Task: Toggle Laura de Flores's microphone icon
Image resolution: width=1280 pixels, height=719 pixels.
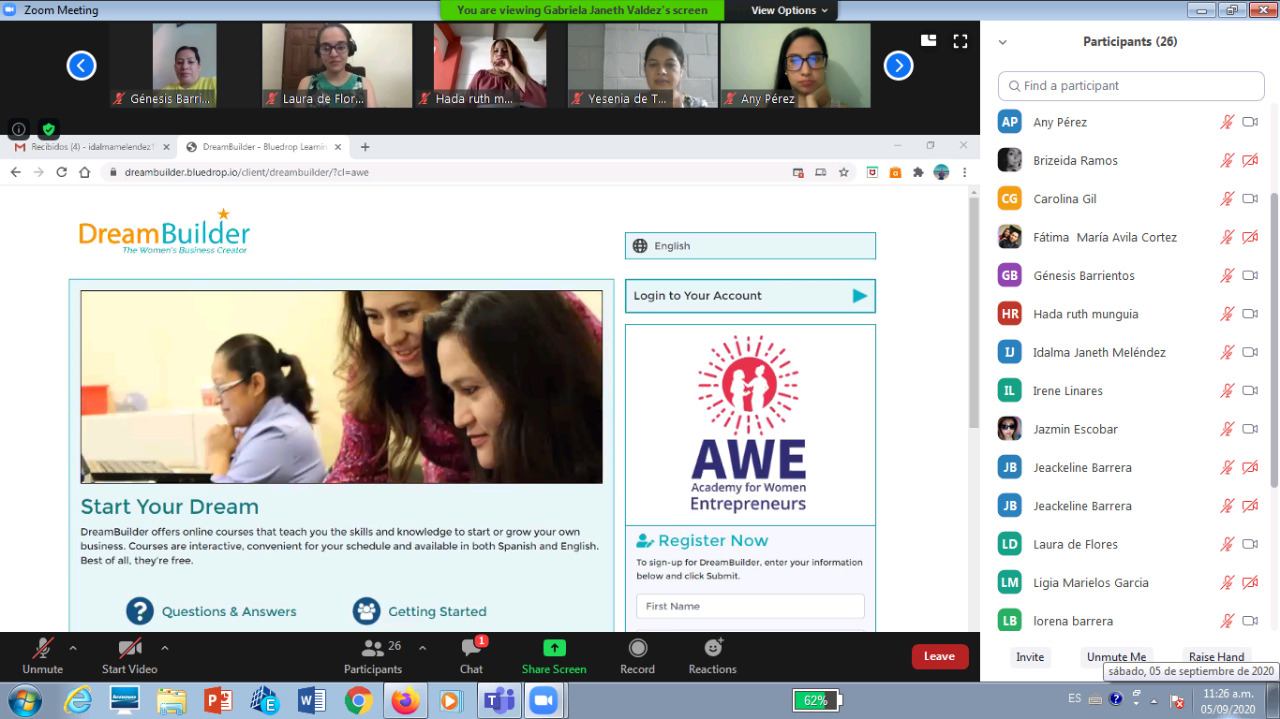Action: (1227, 544)
